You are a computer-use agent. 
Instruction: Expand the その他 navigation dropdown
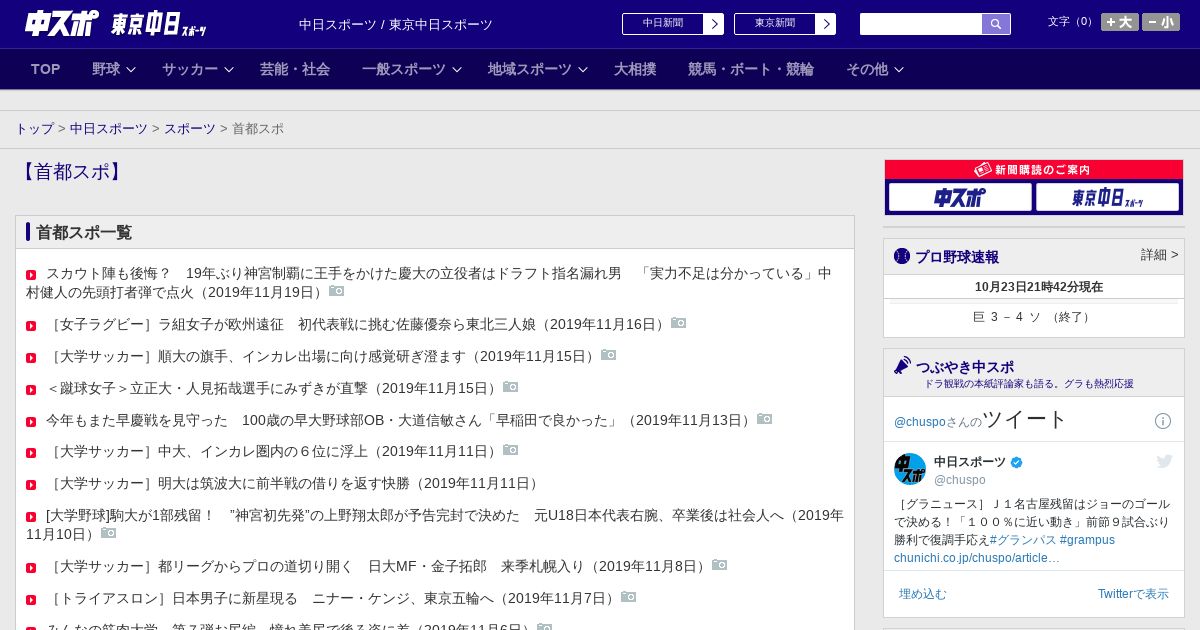[x=875, y=69]
